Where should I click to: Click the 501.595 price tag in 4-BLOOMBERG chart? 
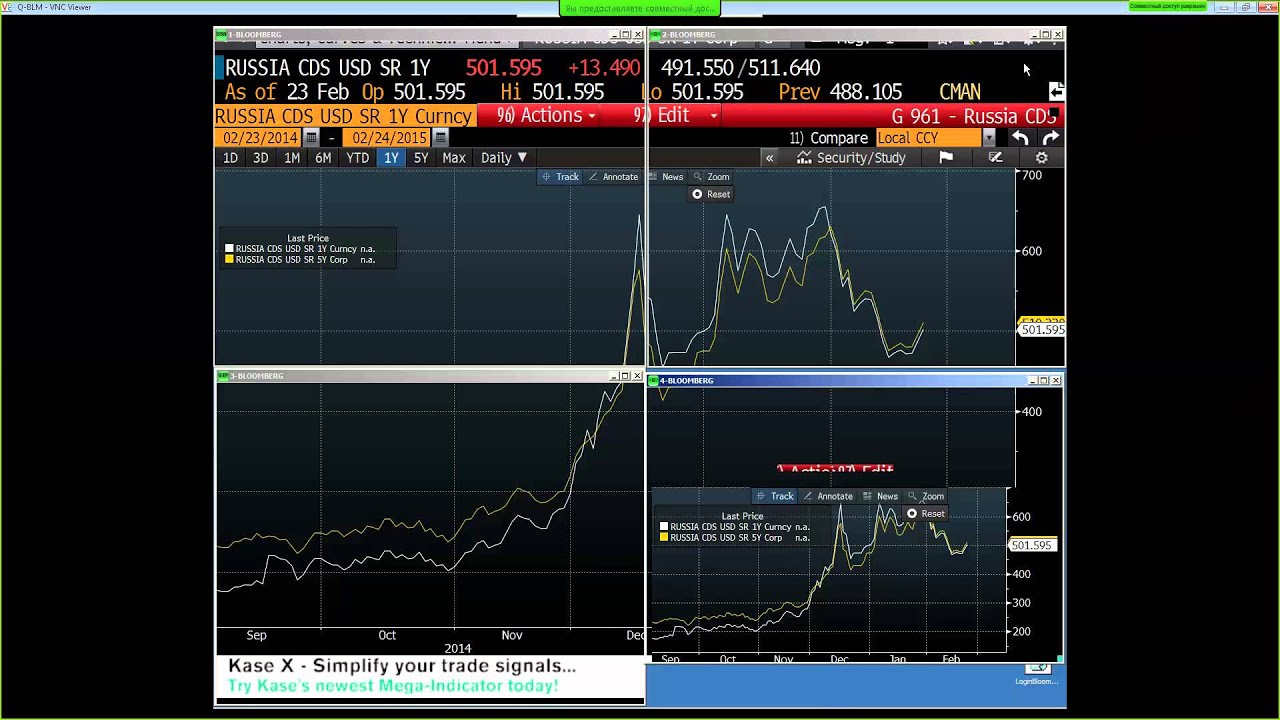(x=1031, y=545)
